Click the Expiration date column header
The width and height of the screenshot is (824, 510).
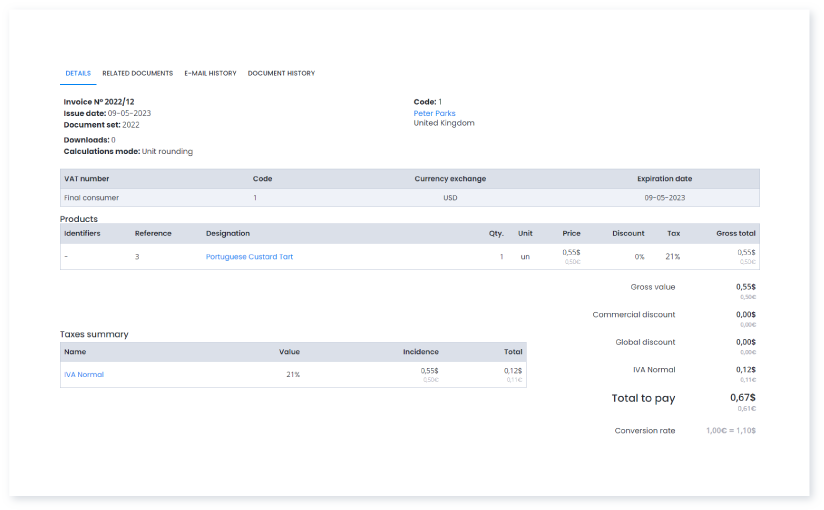(664, 179)
